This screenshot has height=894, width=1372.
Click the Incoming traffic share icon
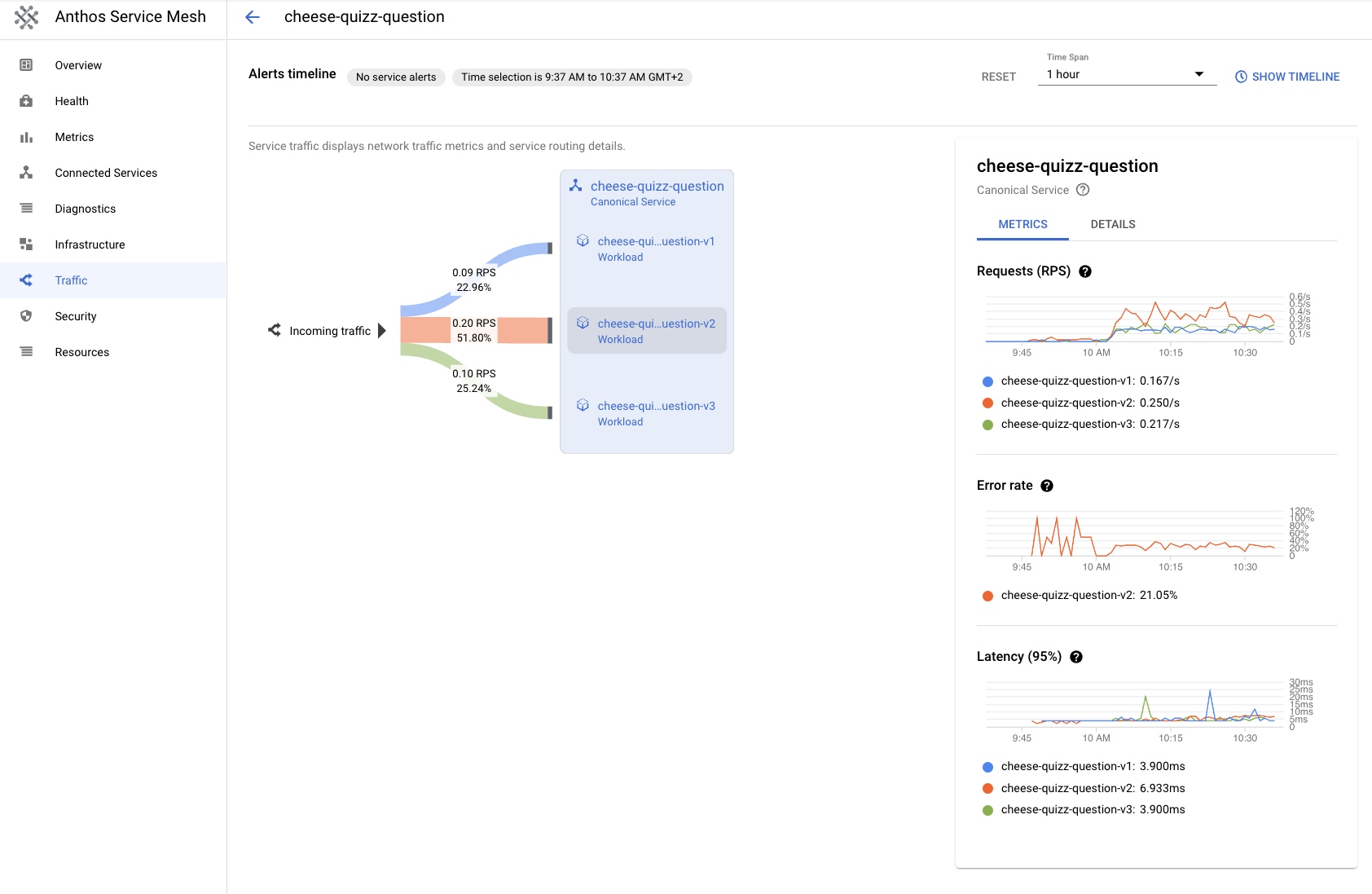275,330
